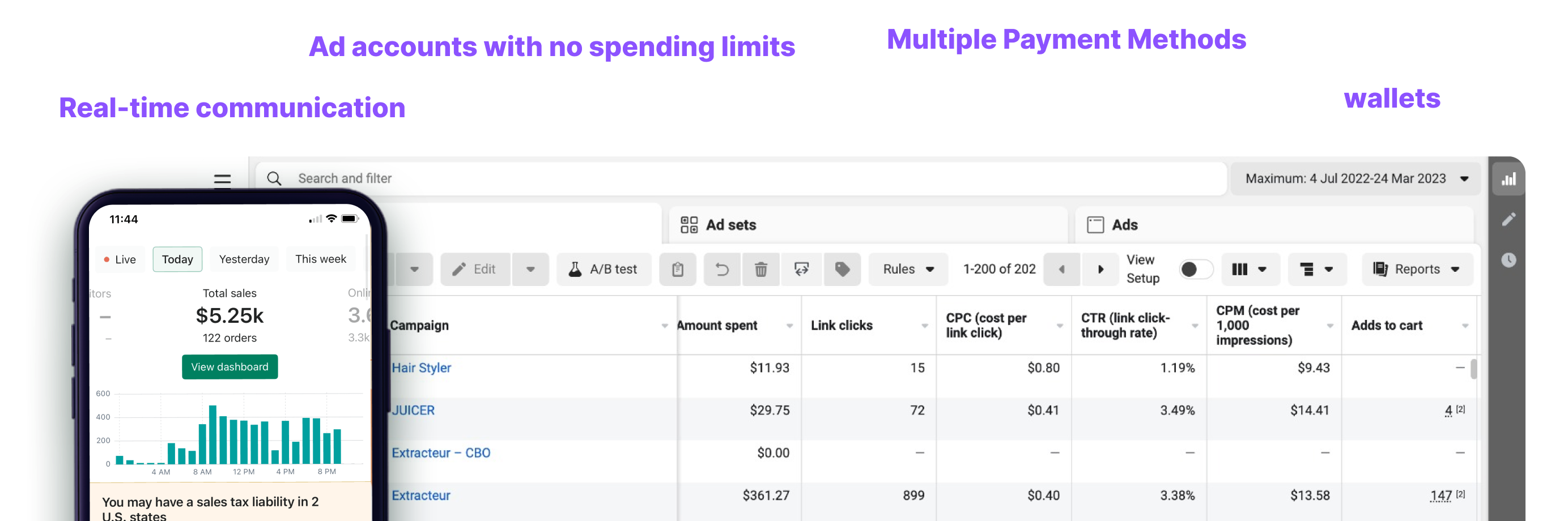Select the Live filter on phone
This screenshot has height=521, width=1568.
click(x=120, y=259)
